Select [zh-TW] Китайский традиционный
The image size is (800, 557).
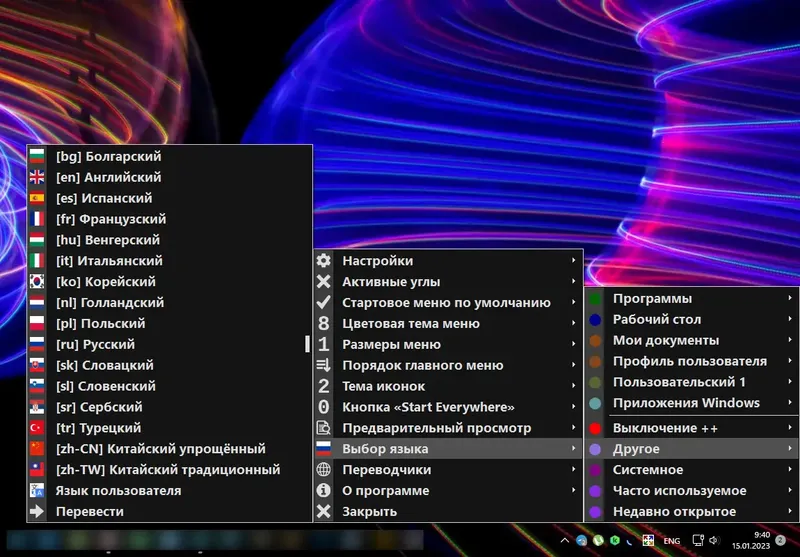169,470
